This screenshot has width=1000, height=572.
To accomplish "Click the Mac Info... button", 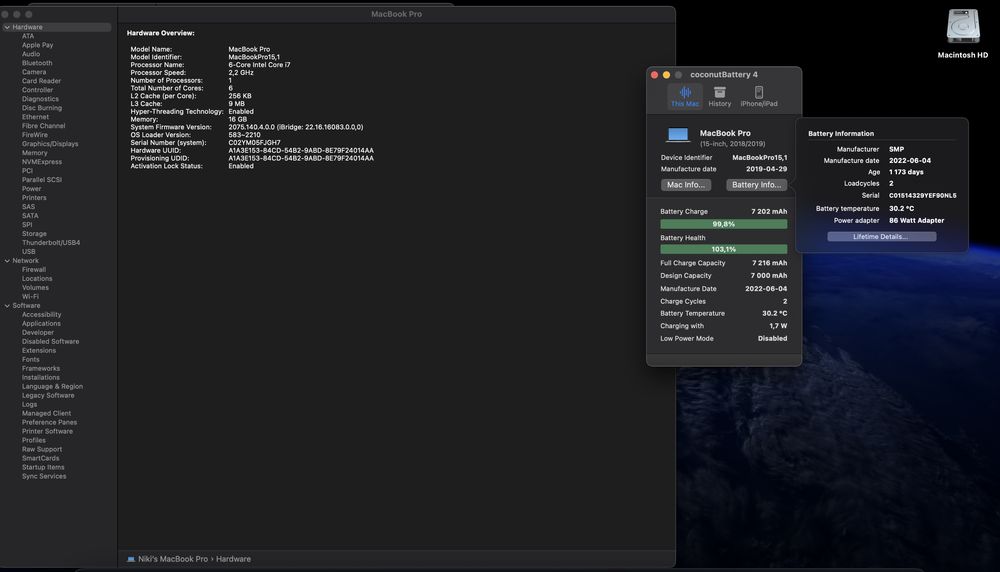I will coord(686,185).
